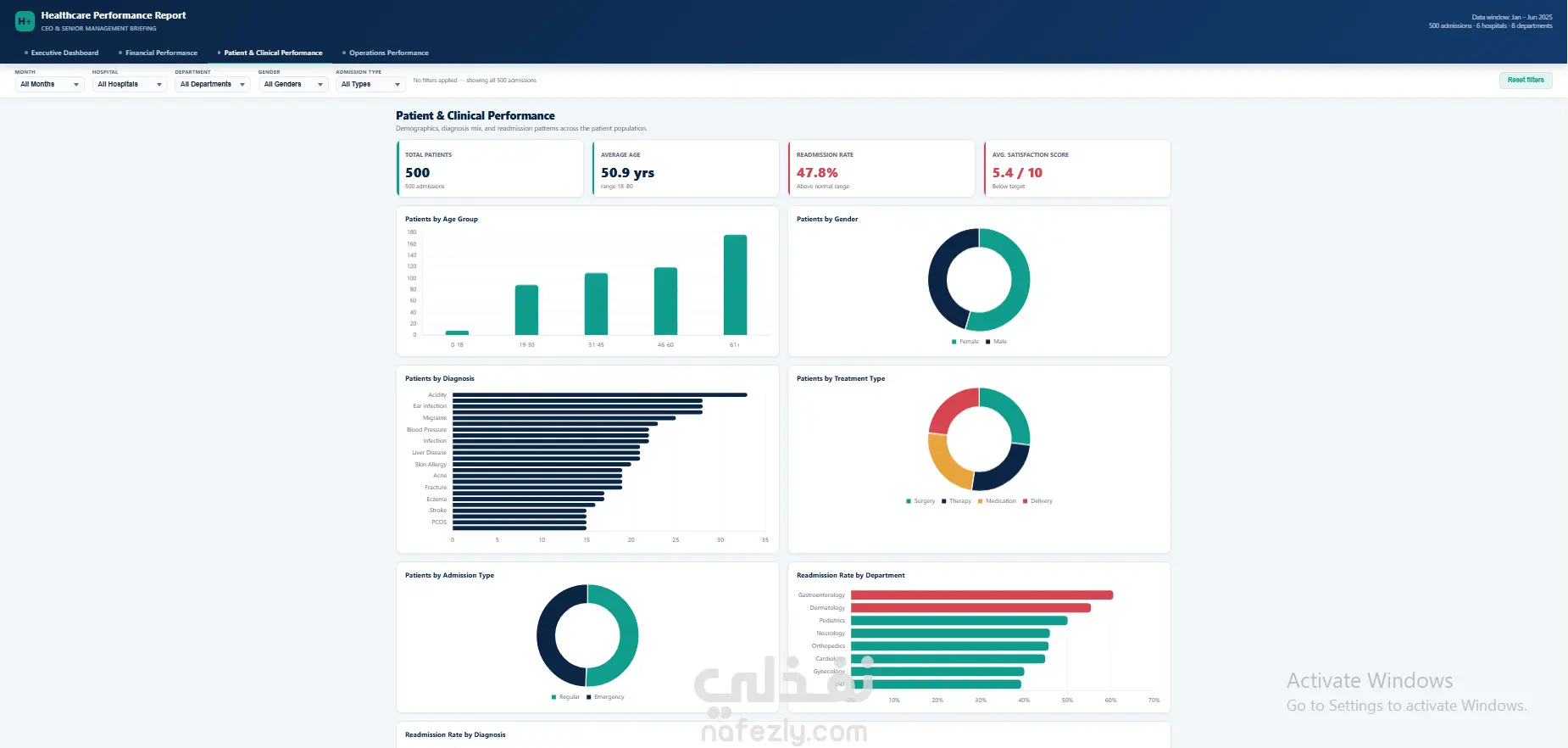Click the Patients by Treatment Type title

click(841, 379)
